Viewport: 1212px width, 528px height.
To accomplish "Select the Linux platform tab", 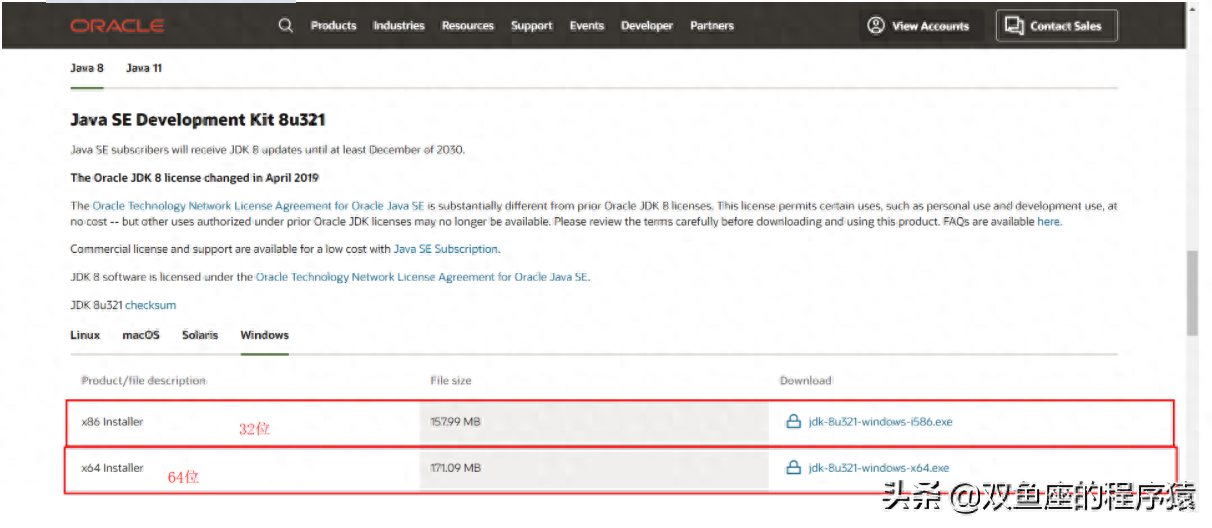I will click(x=85, y=335).
